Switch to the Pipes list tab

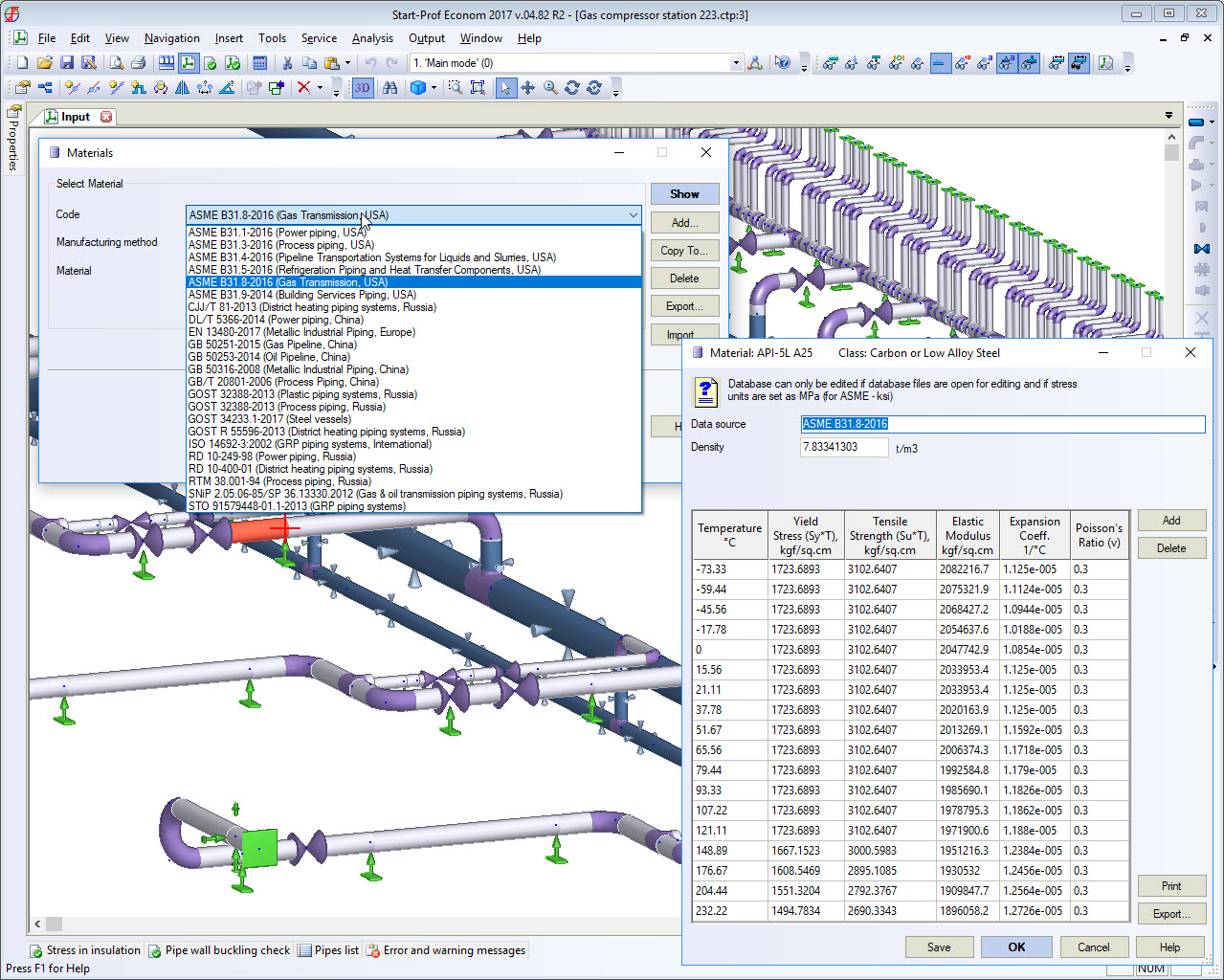click(328, 950)
